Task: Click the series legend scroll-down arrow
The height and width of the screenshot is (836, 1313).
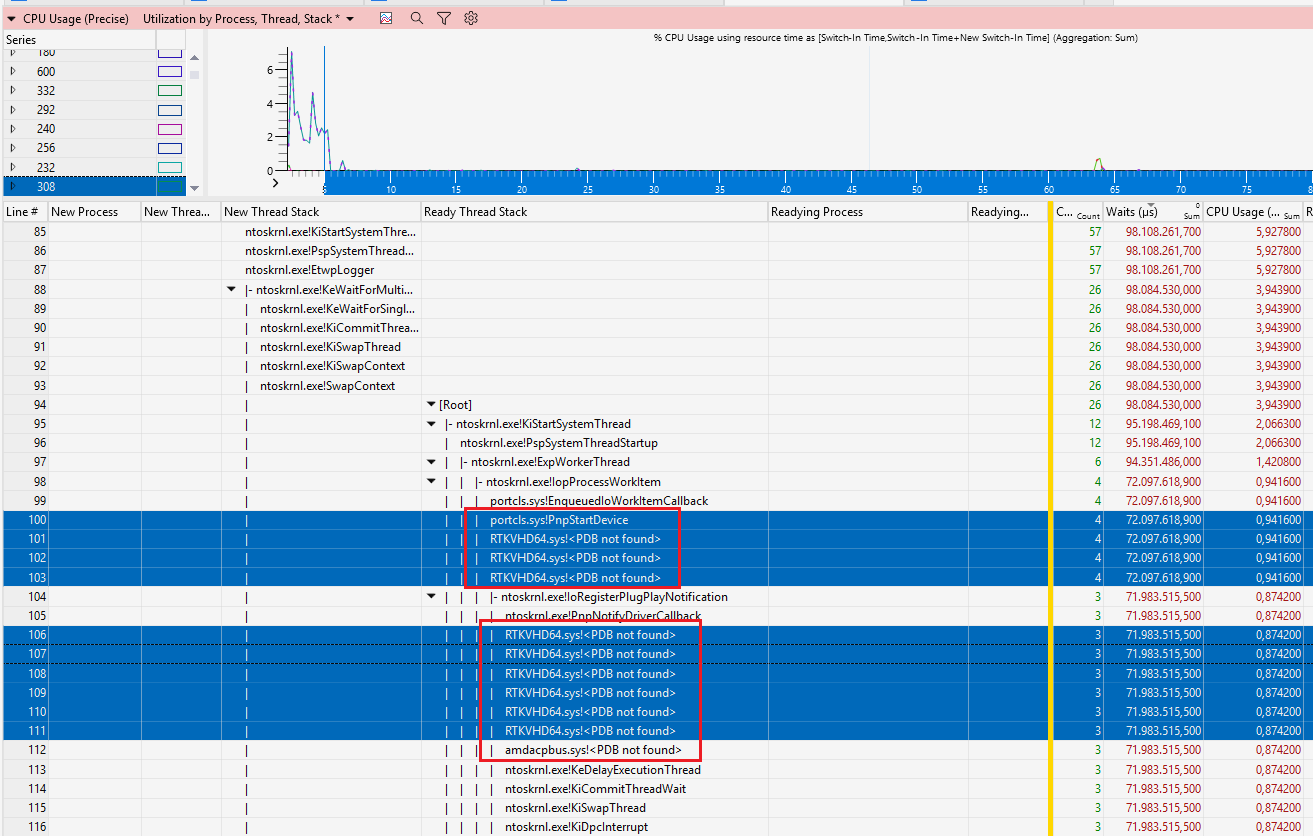Action: pyautogui.click(x=194, y=188)
